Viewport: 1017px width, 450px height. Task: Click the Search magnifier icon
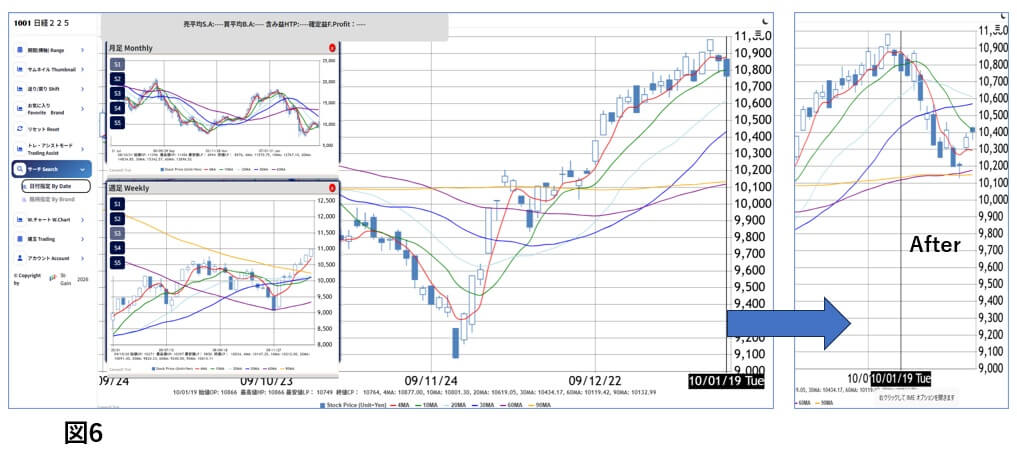20,169
